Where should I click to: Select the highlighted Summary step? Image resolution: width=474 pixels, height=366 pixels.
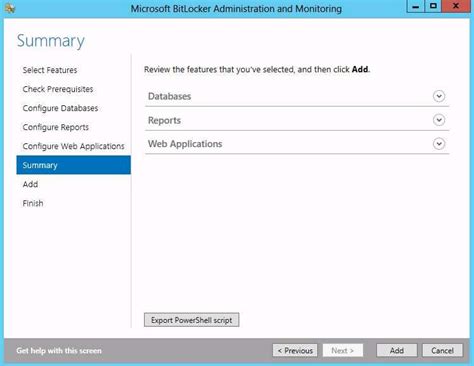point(73,165)
